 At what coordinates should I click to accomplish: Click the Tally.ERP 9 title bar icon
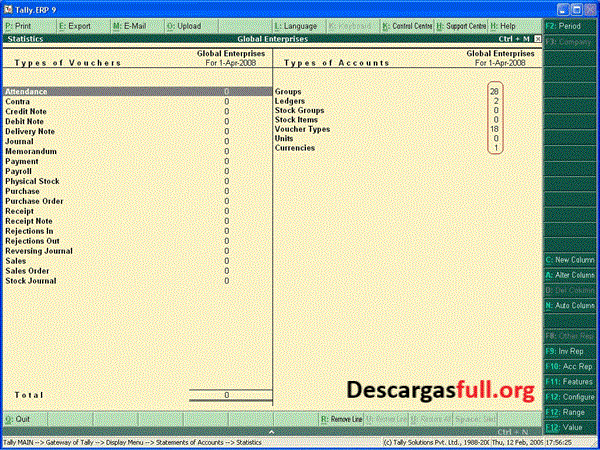8,10
